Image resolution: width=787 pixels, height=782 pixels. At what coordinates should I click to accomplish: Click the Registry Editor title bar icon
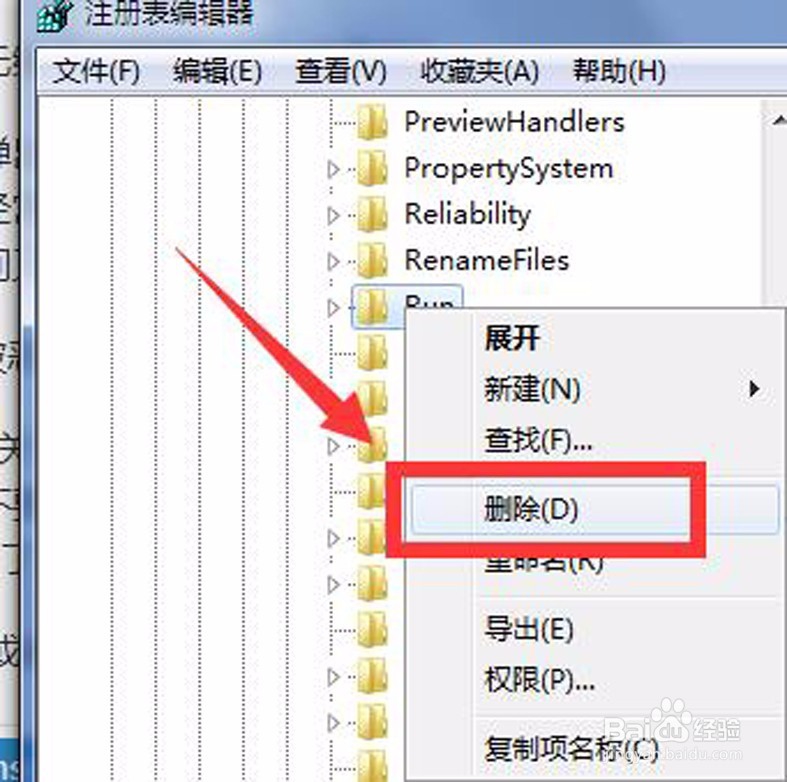55,15
